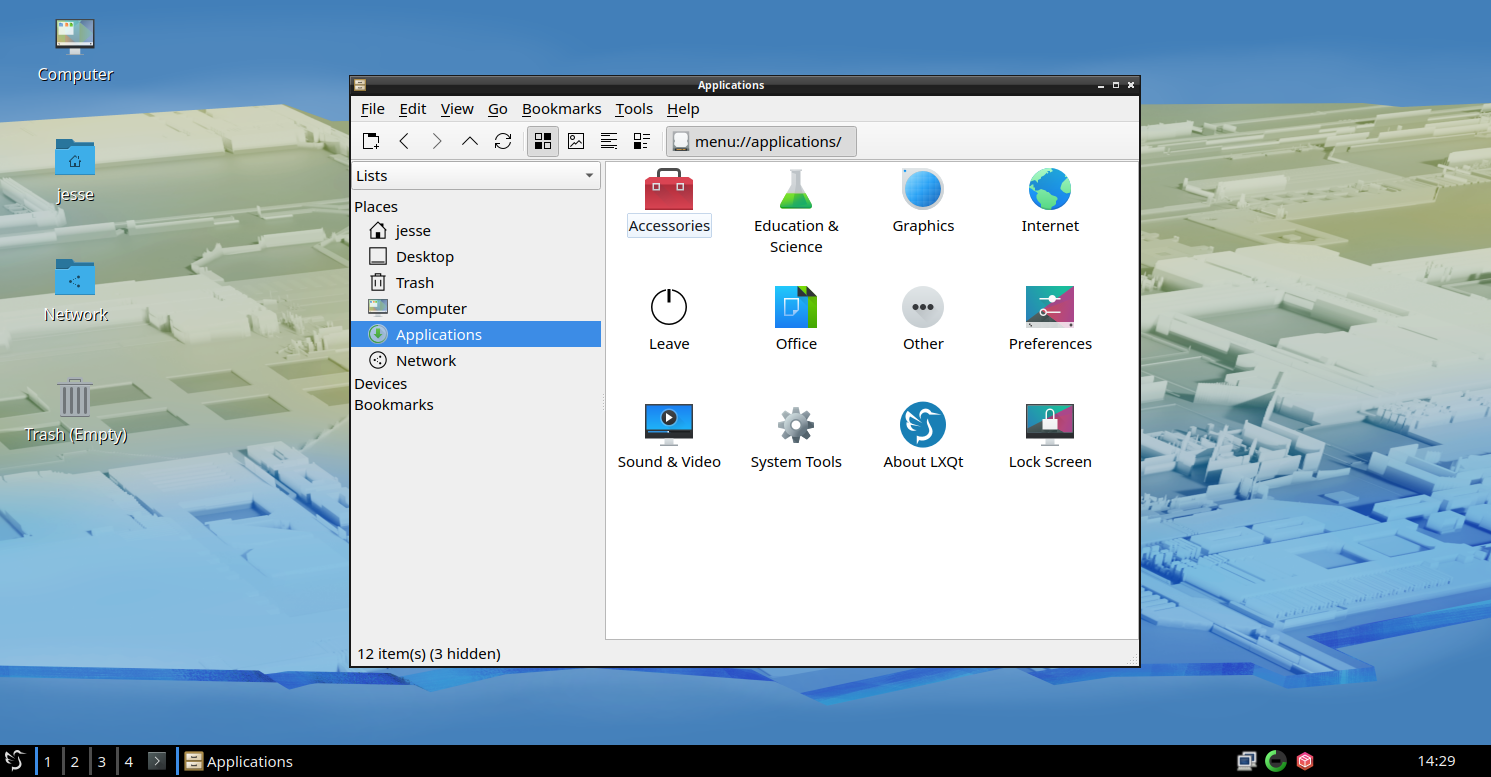Open the Graphics category icon
1491x777 pixels.
[923, 190]
